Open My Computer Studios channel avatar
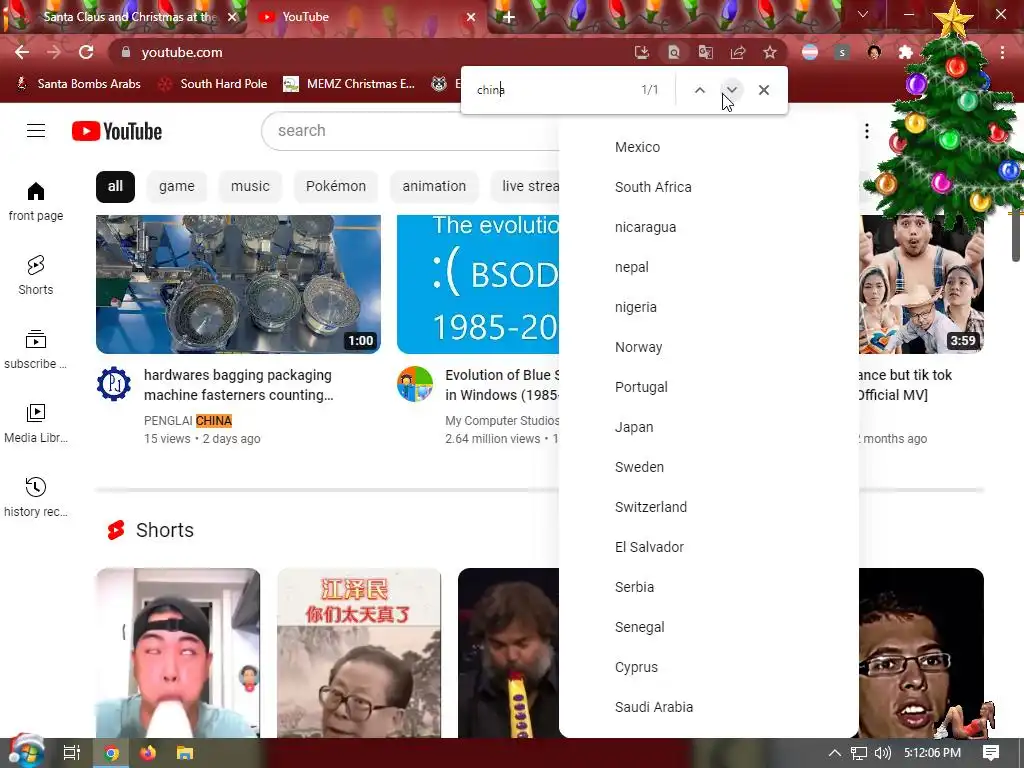1024x768 pixels. [415, 384]
